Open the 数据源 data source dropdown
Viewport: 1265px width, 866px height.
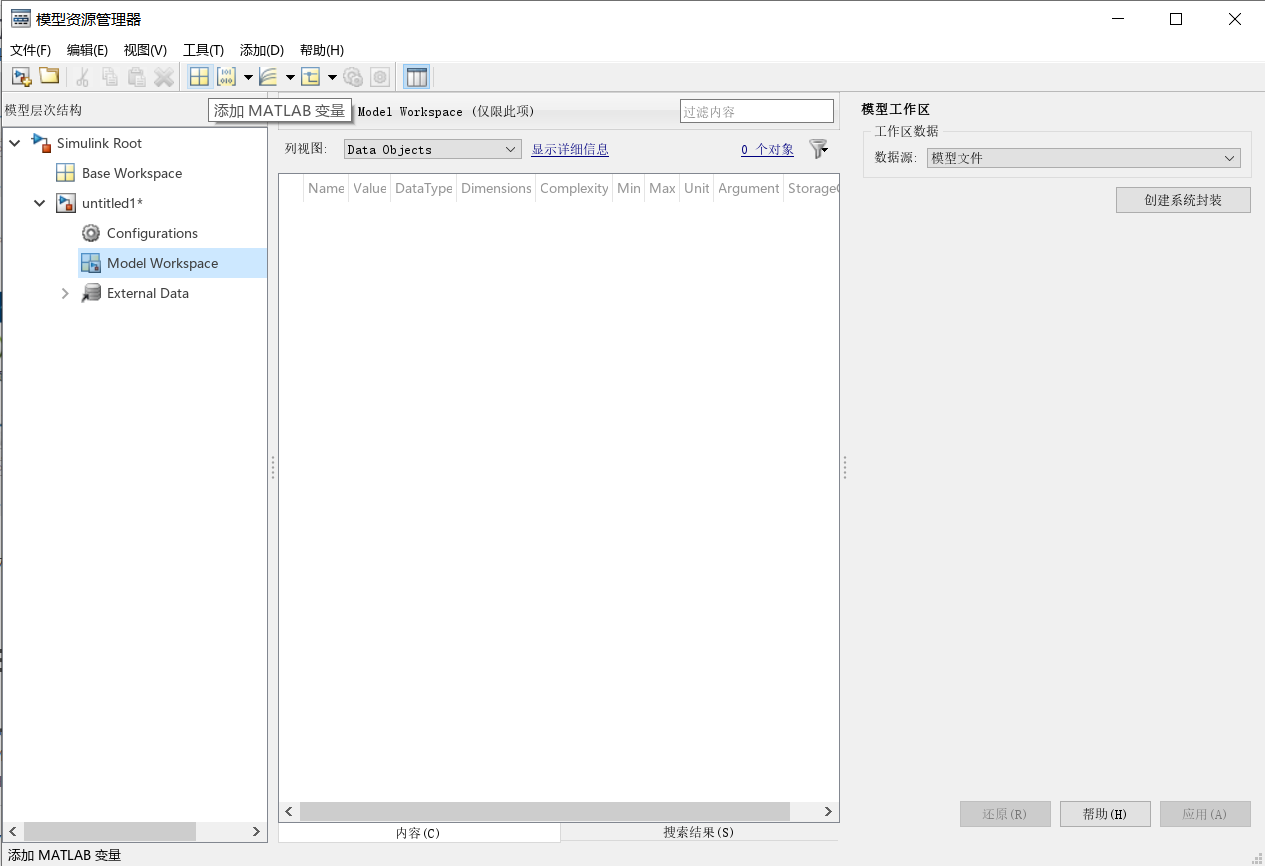[1083, 157]
